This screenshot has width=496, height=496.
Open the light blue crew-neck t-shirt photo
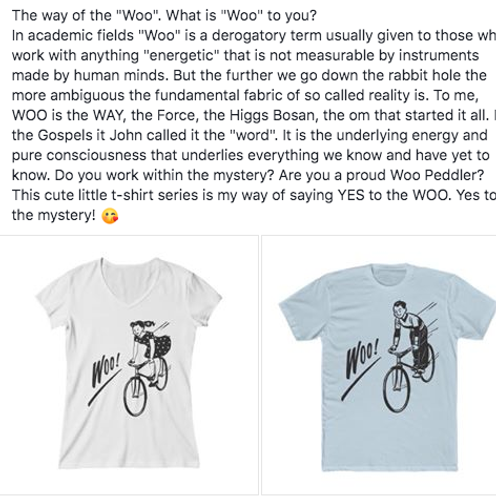coord(379,365)
